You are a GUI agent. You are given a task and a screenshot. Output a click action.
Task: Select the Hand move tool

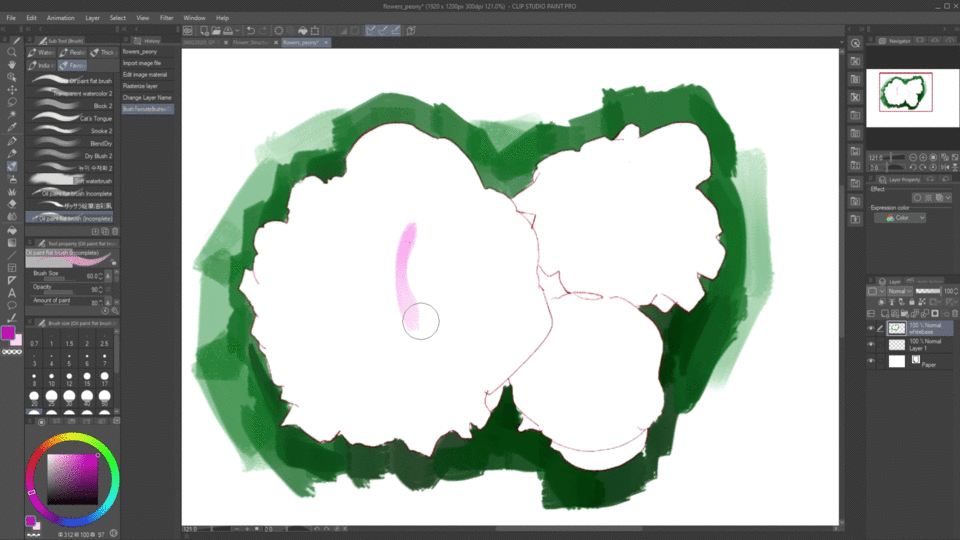[12, 64]
